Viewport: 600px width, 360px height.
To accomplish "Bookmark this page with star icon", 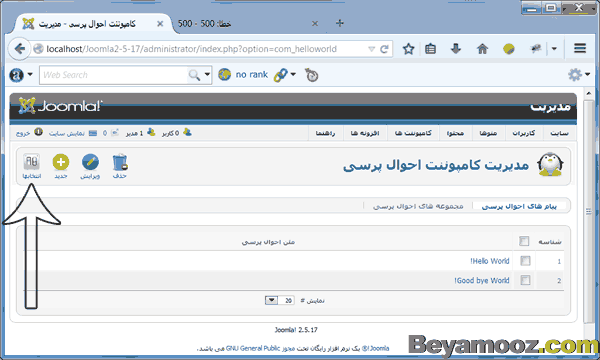I will point(408,49).
